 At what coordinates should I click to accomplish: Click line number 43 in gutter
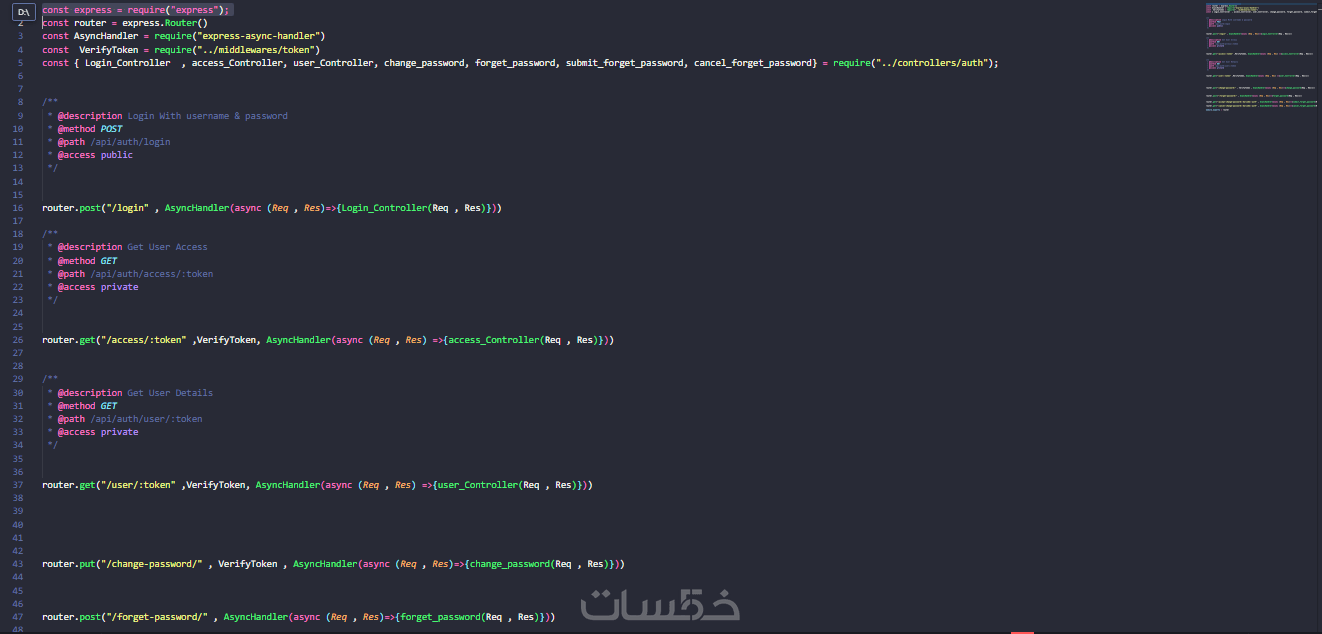[20, 564]
